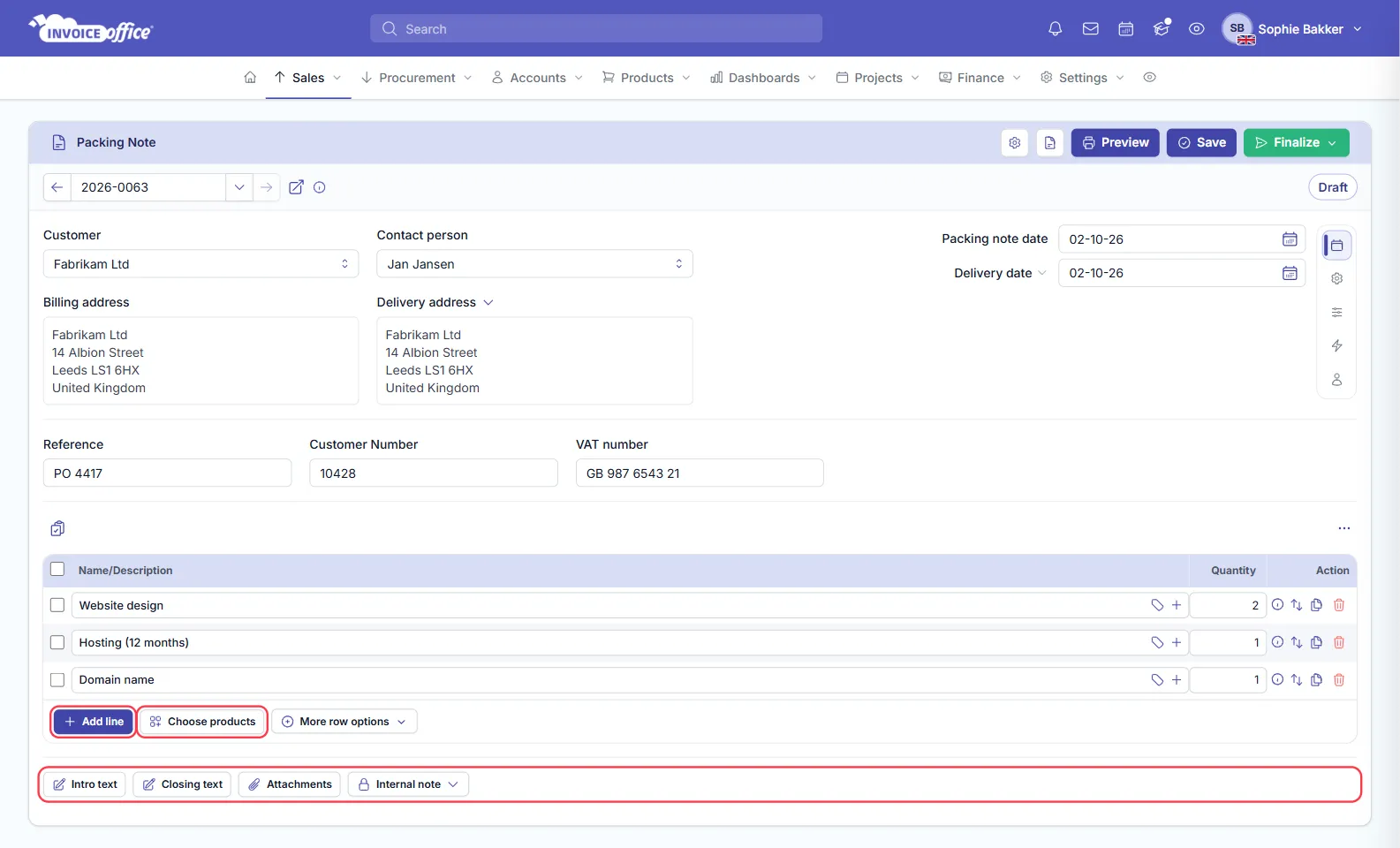Focus the top Search box

coord(596,28)
